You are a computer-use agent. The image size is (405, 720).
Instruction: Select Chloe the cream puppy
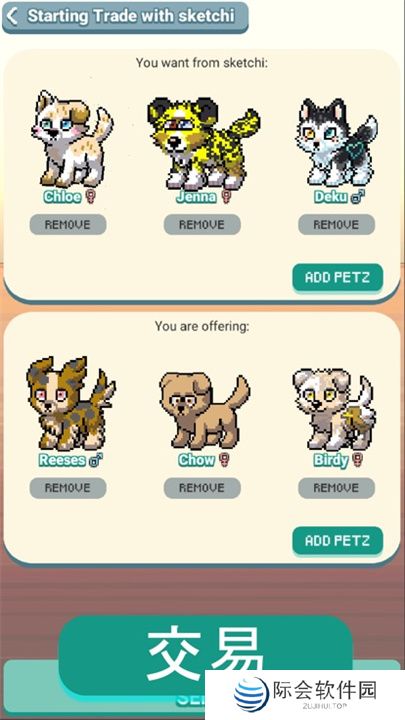[71, 138]
